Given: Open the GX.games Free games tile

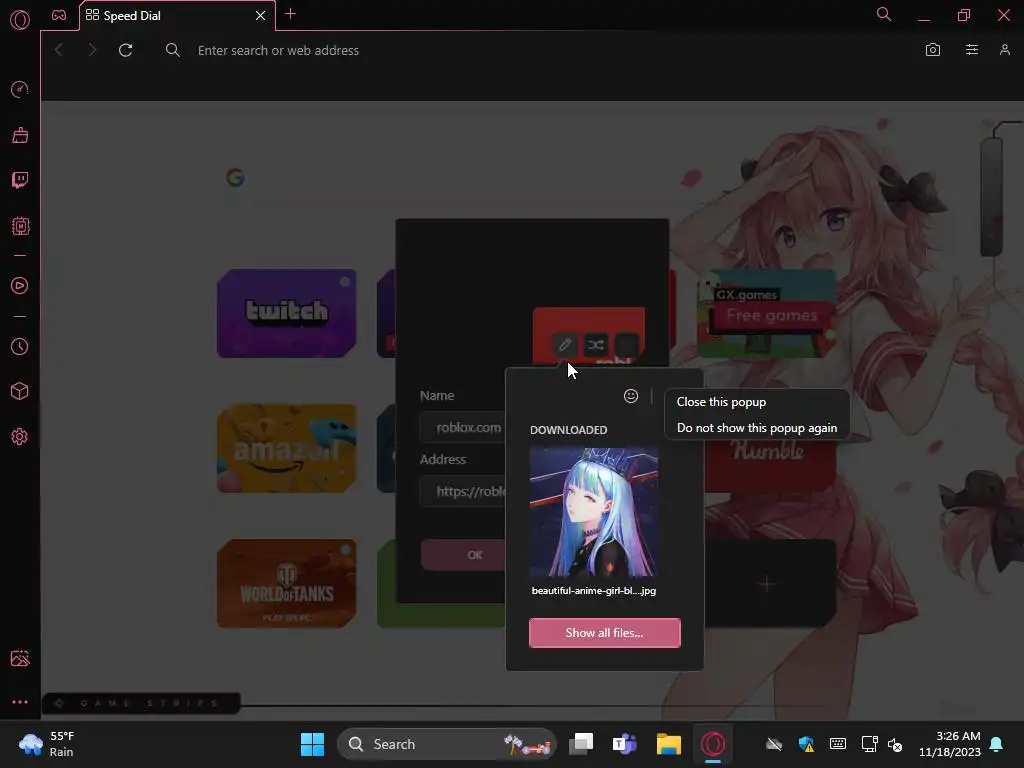Looking at the screenshot, I should click(x=767, y=313).
